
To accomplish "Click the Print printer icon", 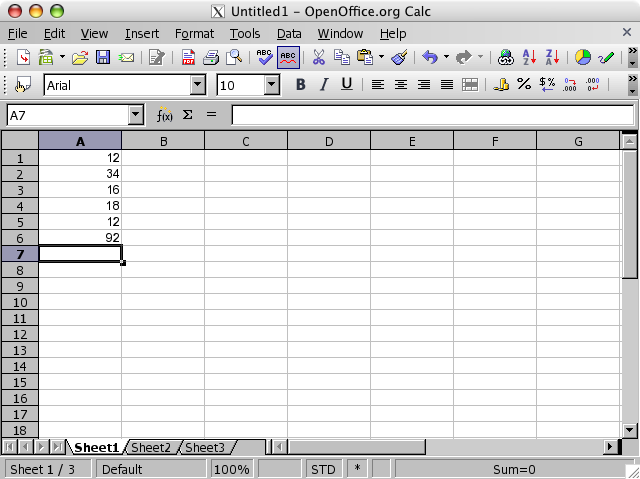I will coord(211,57).
